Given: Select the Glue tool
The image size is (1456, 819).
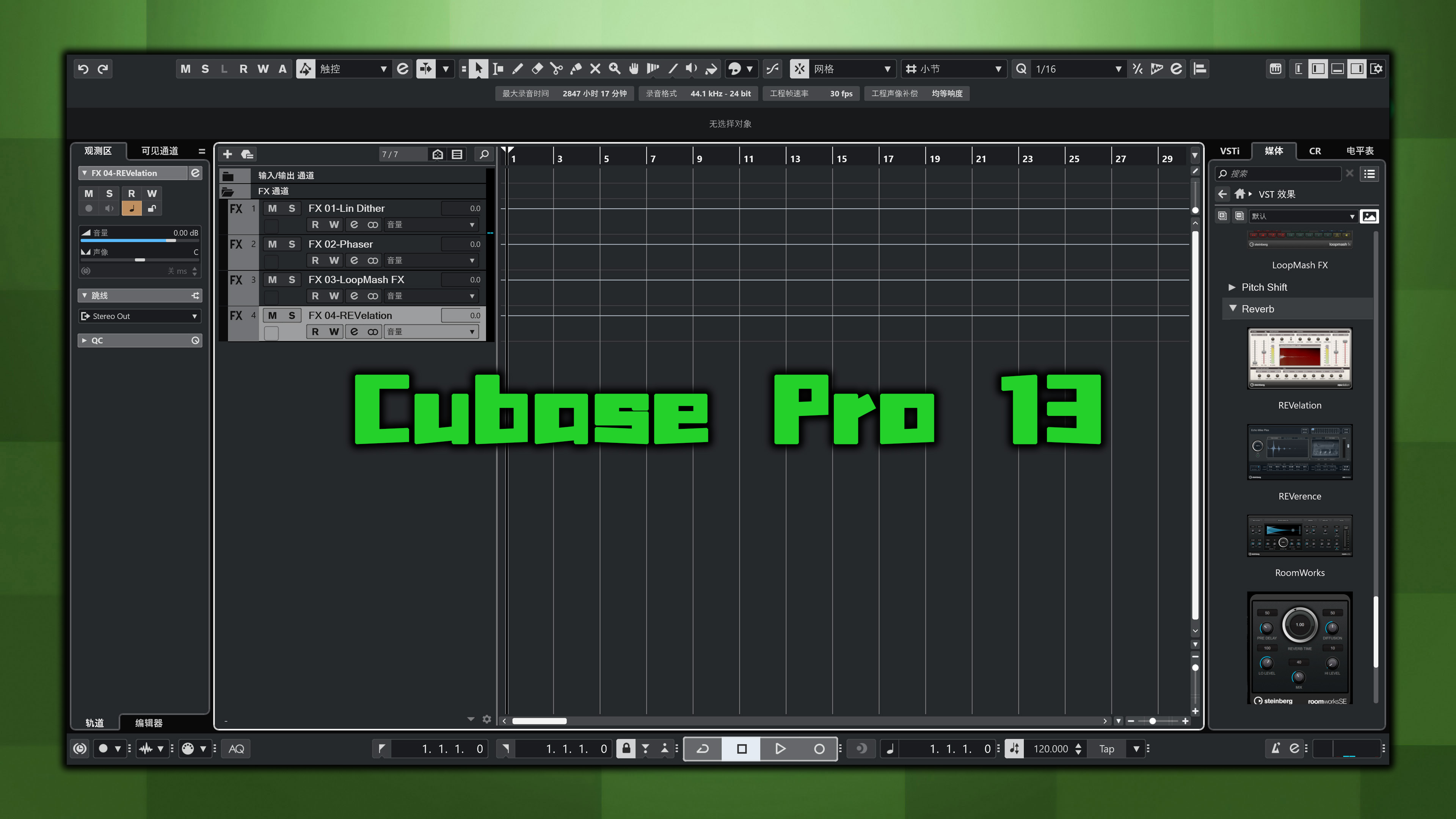Looking at the screenshot, I should pos(576,69).
